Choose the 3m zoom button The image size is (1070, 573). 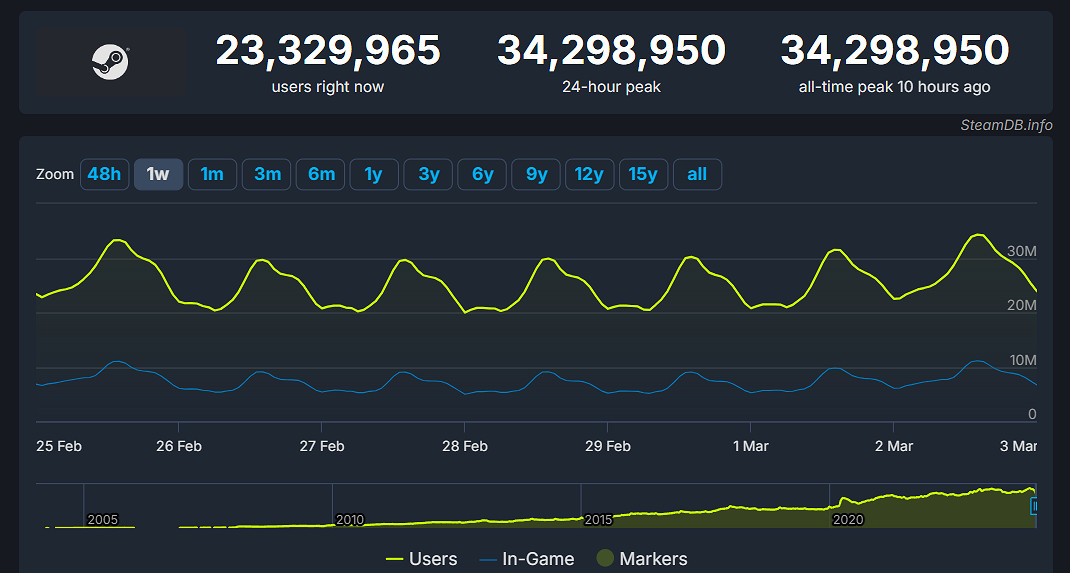(x=267, y=174)
